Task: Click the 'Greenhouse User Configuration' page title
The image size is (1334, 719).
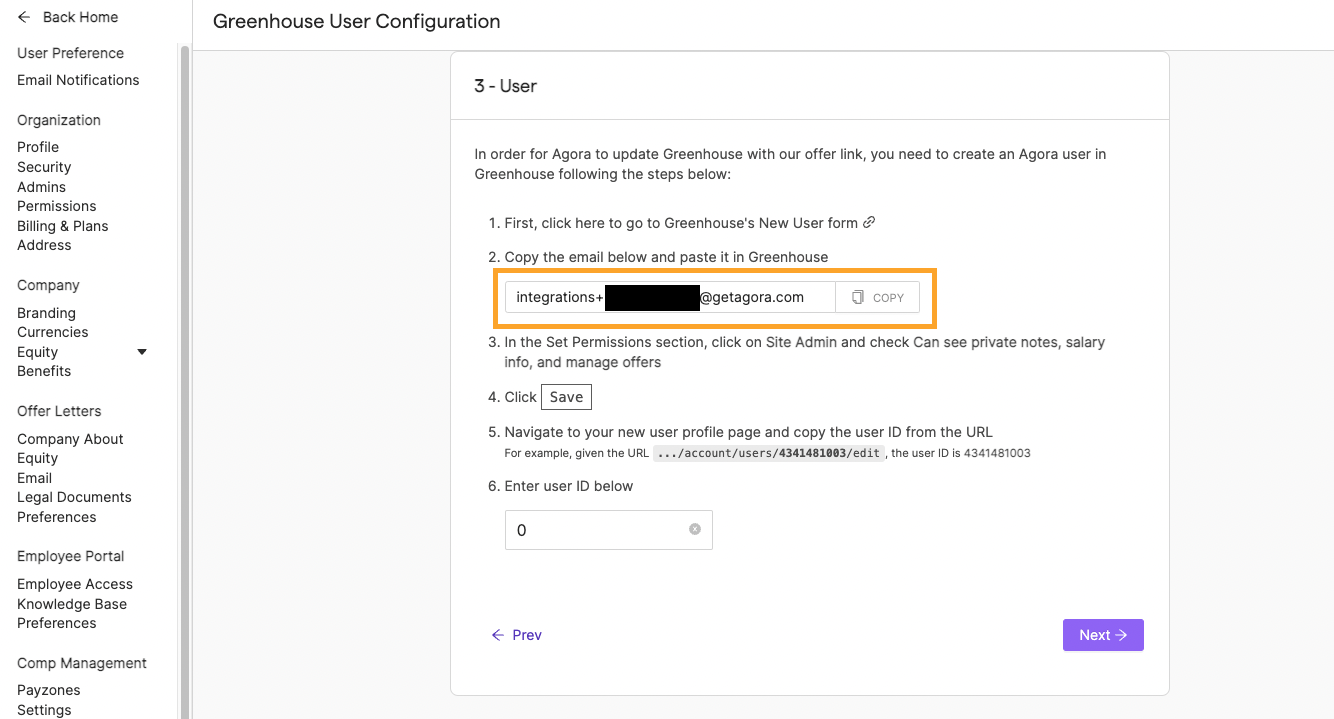Action: pyautogui.click(x=357, y=21)
